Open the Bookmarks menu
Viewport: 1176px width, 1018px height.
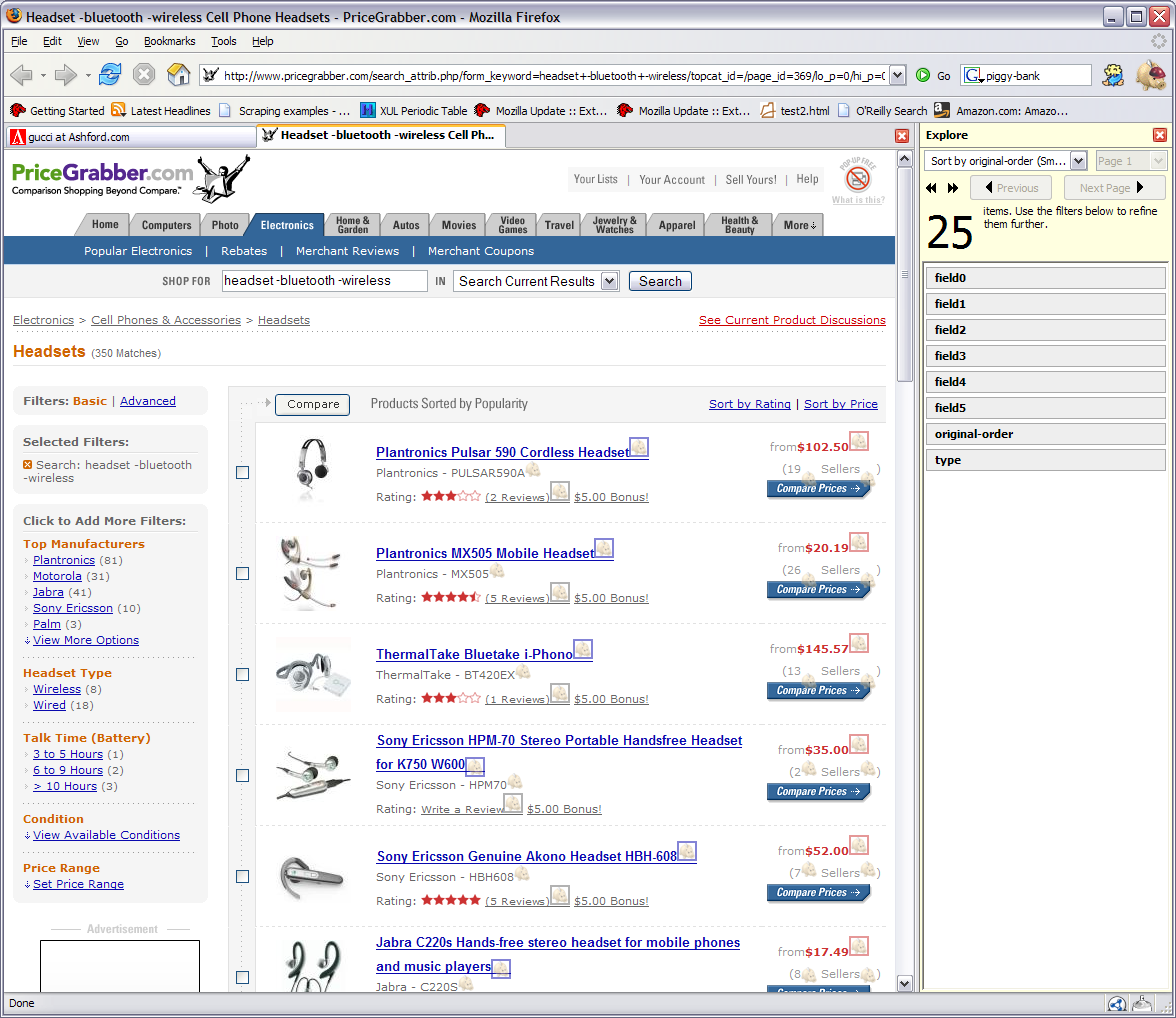169,41
